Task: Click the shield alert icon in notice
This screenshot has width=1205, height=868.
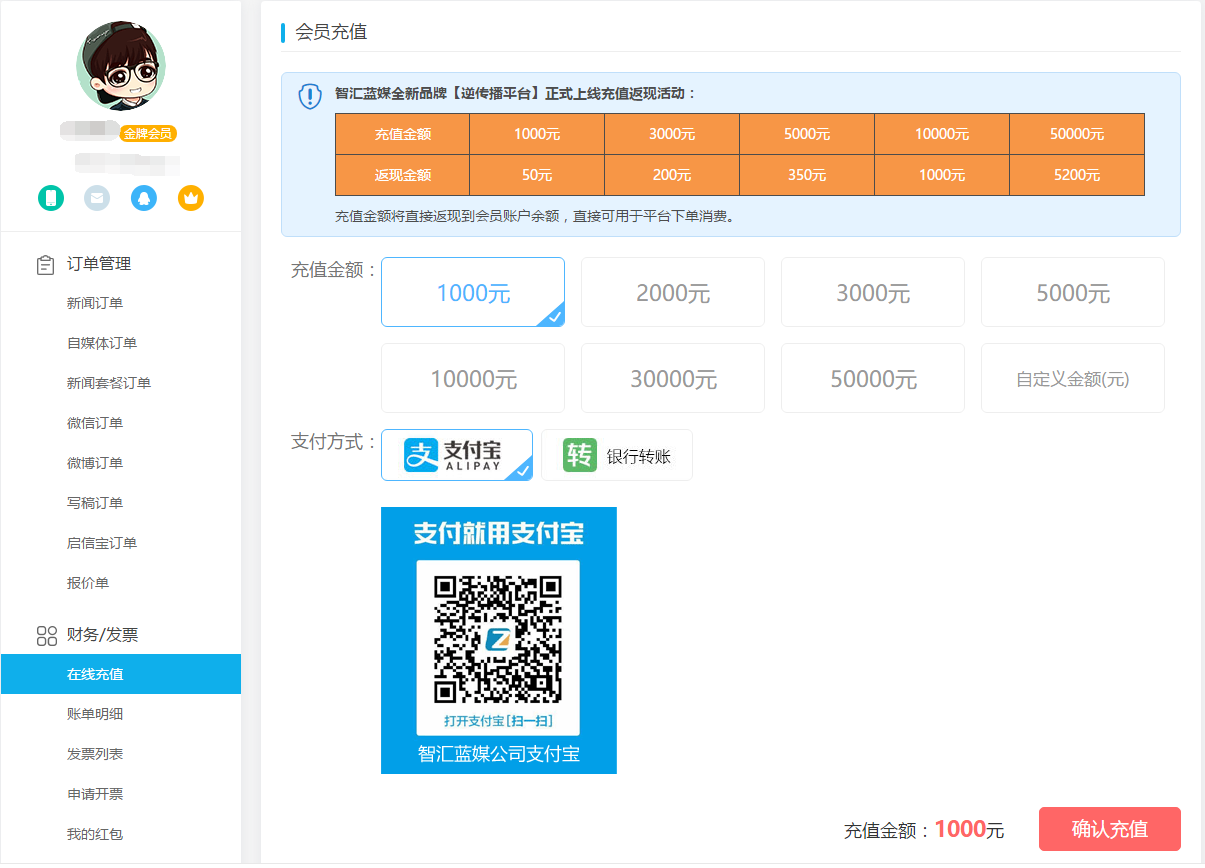Action: pyautogui.click(x=310, y=96)
